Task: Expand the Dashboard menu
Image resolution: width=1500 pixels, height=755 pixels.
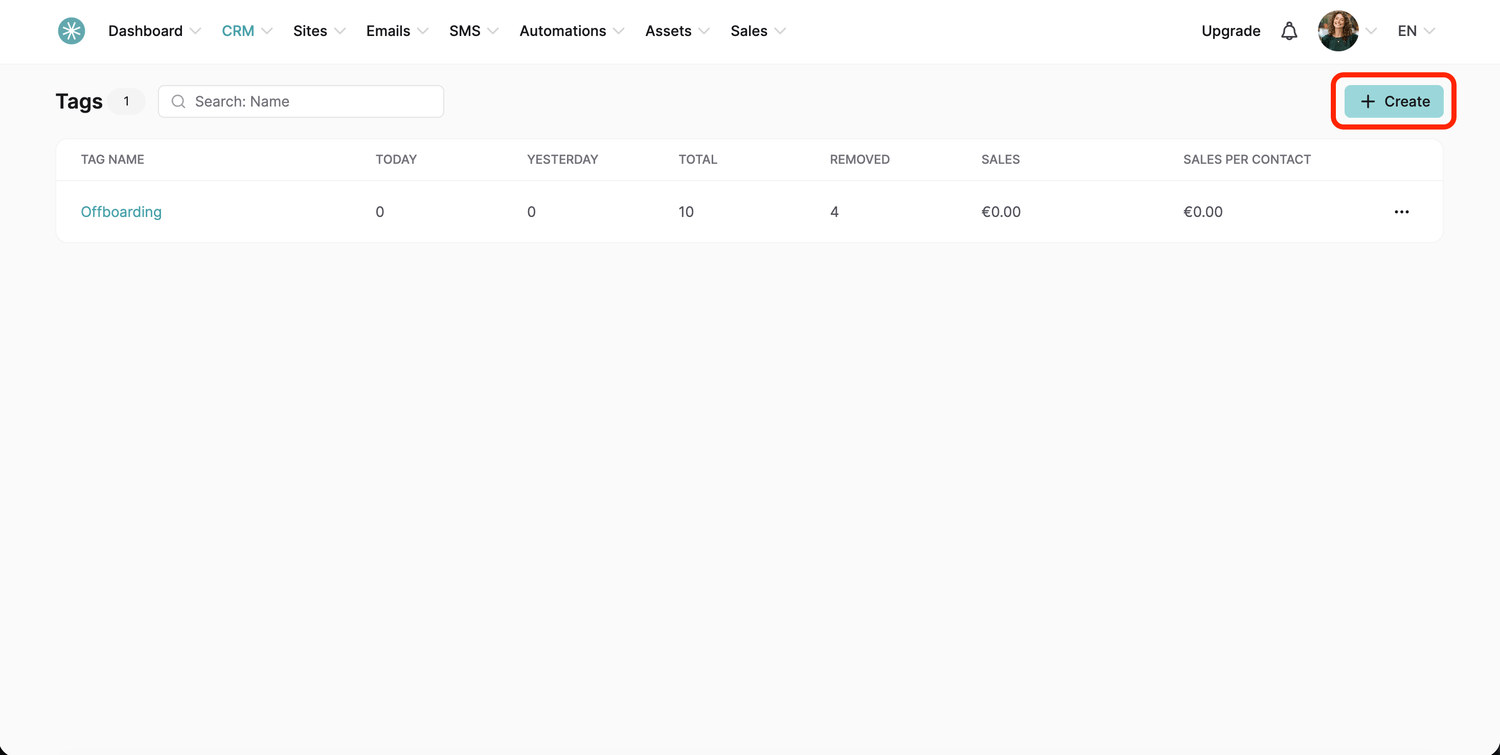Action: tap(155, 31)
